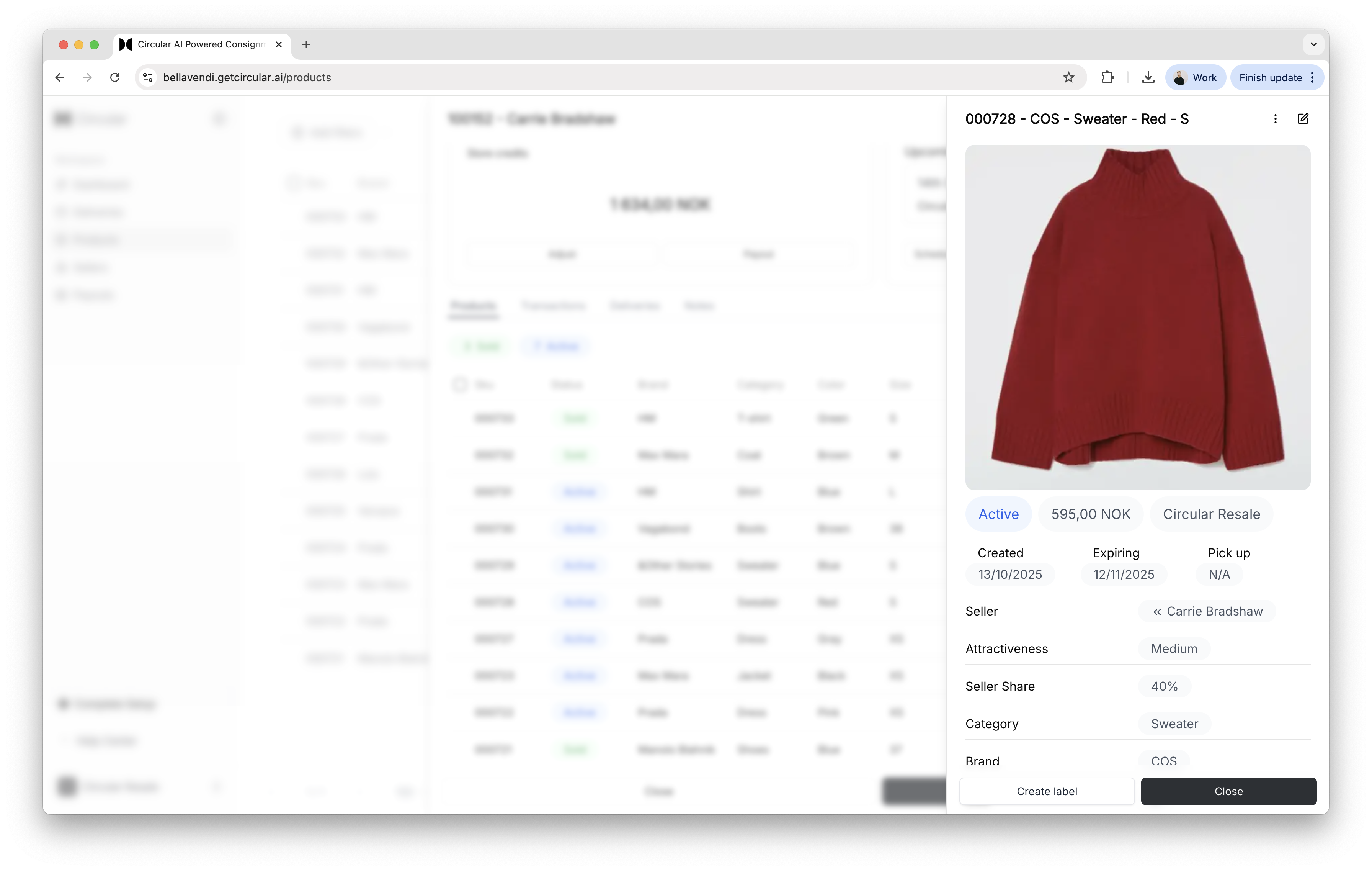The image size is (1372, 871).
Task: Open the product options three-dot menu
Action: coord(1275,119)
